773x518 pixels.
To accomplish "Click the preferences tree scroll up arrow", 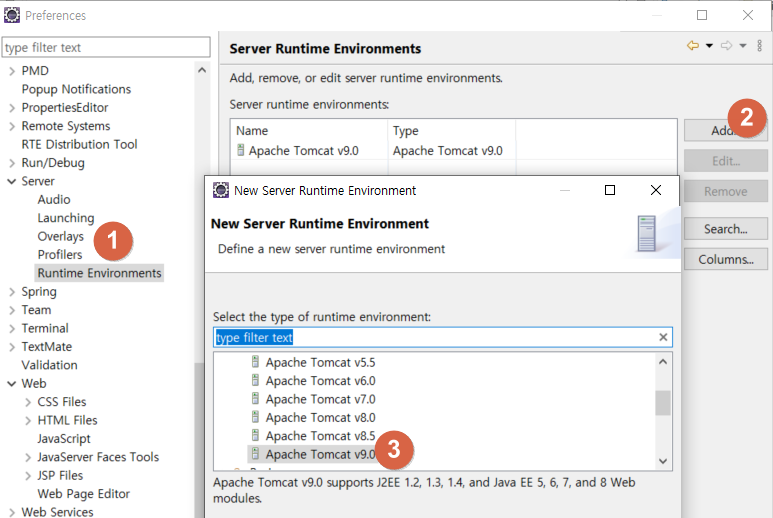I will click(x=202, y=70).
